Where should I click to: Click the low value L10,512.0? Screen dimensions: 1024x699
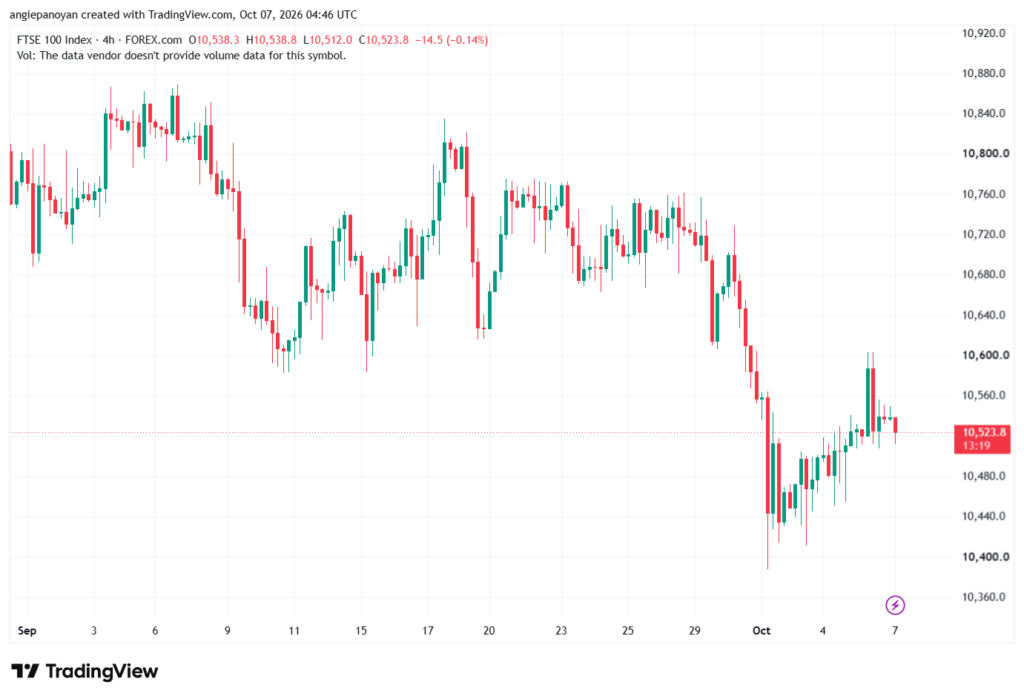coord(328,40)
